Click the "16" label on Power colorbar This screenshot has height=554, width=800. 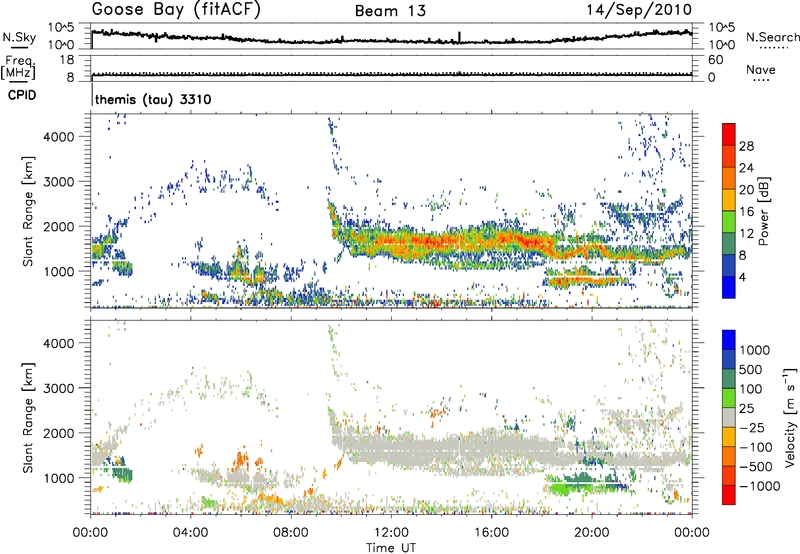(746, 212)
